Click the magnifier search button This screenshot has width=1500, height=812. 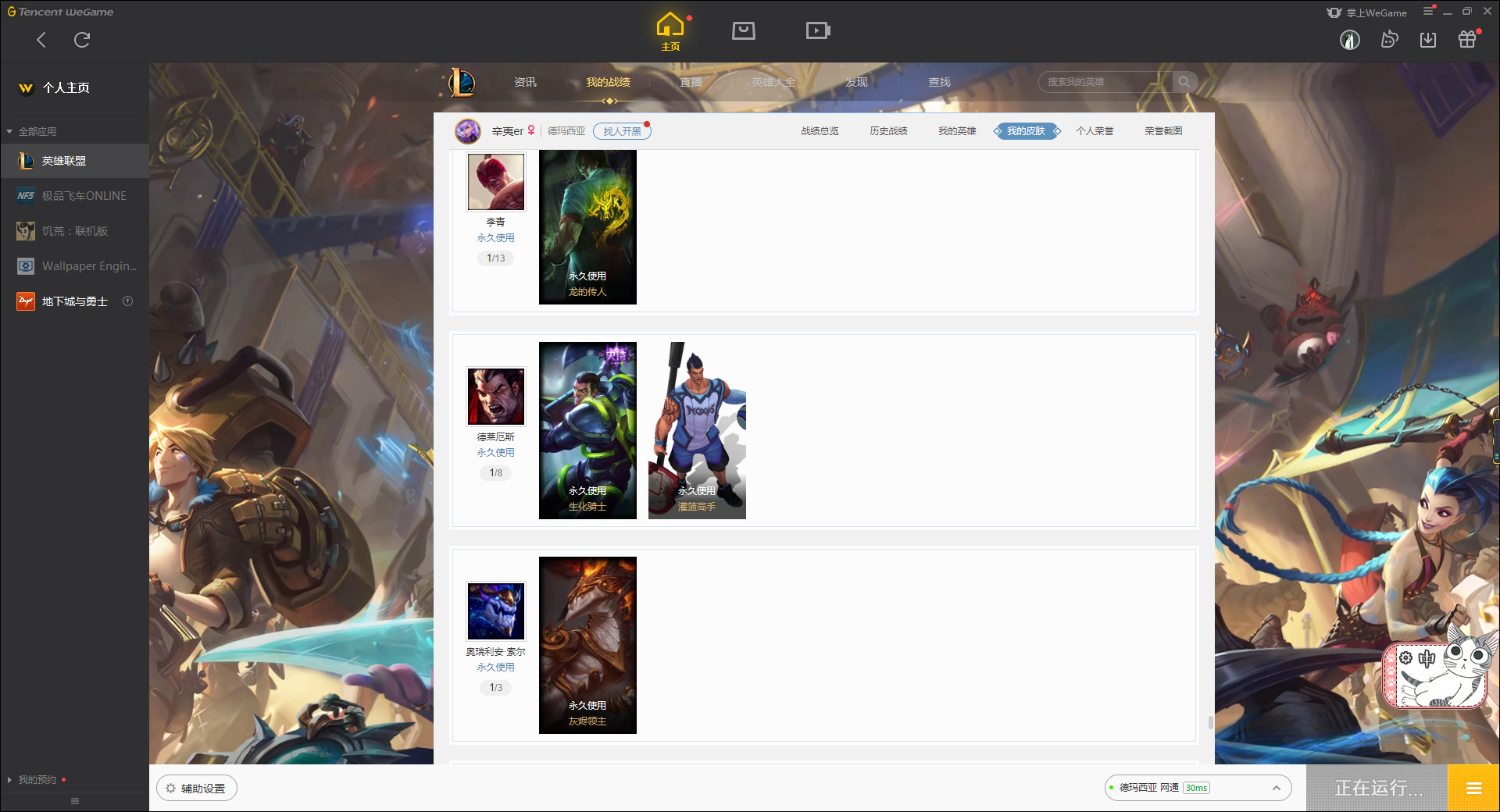[1184, 82]
